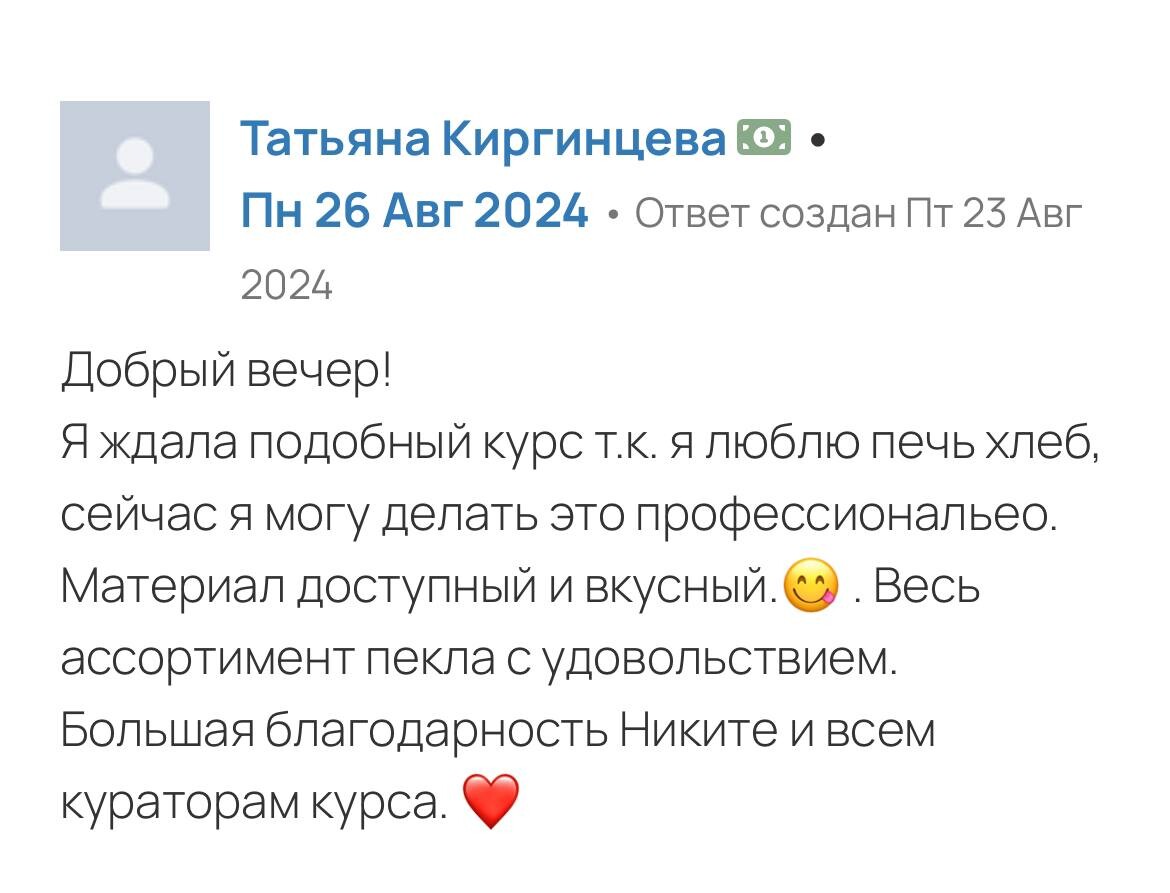Click the bullet dot after the banknote badge

[819, 142]
